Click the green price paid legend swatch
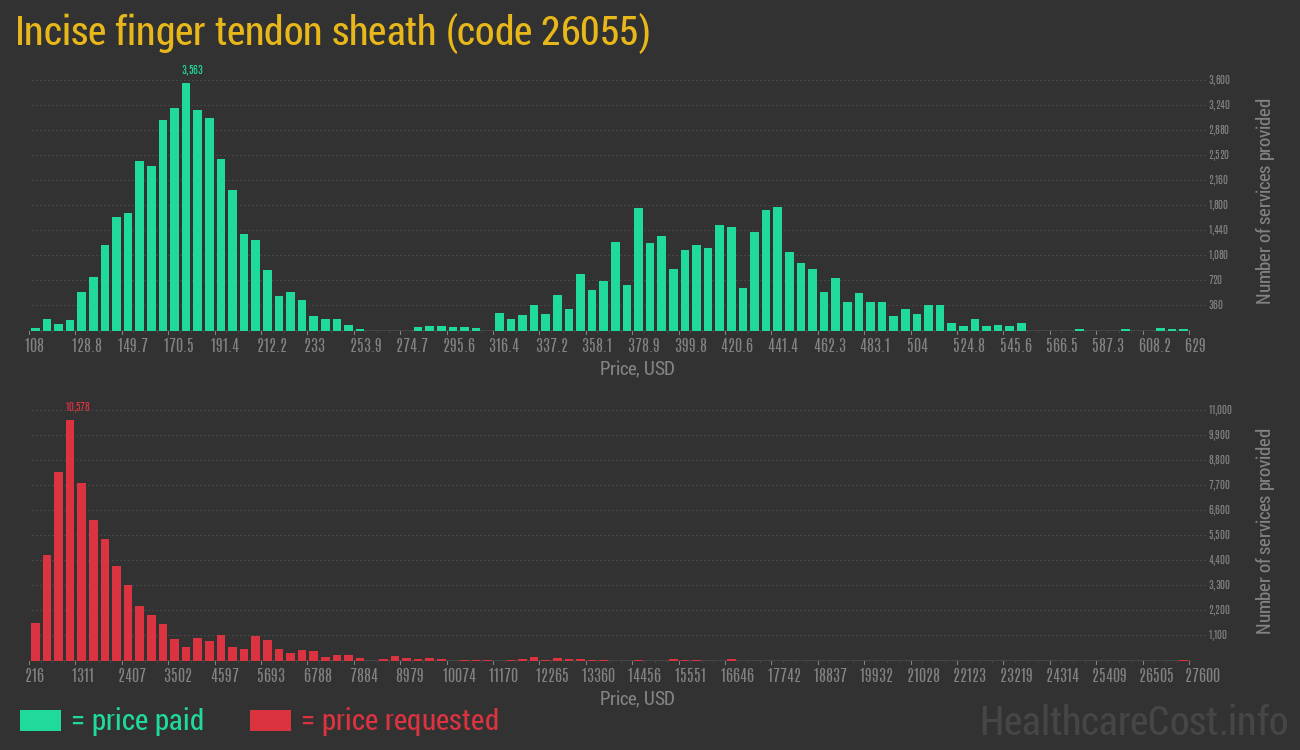The width and height of the screenshot is (1300, 750). click(x=40, y=720)
